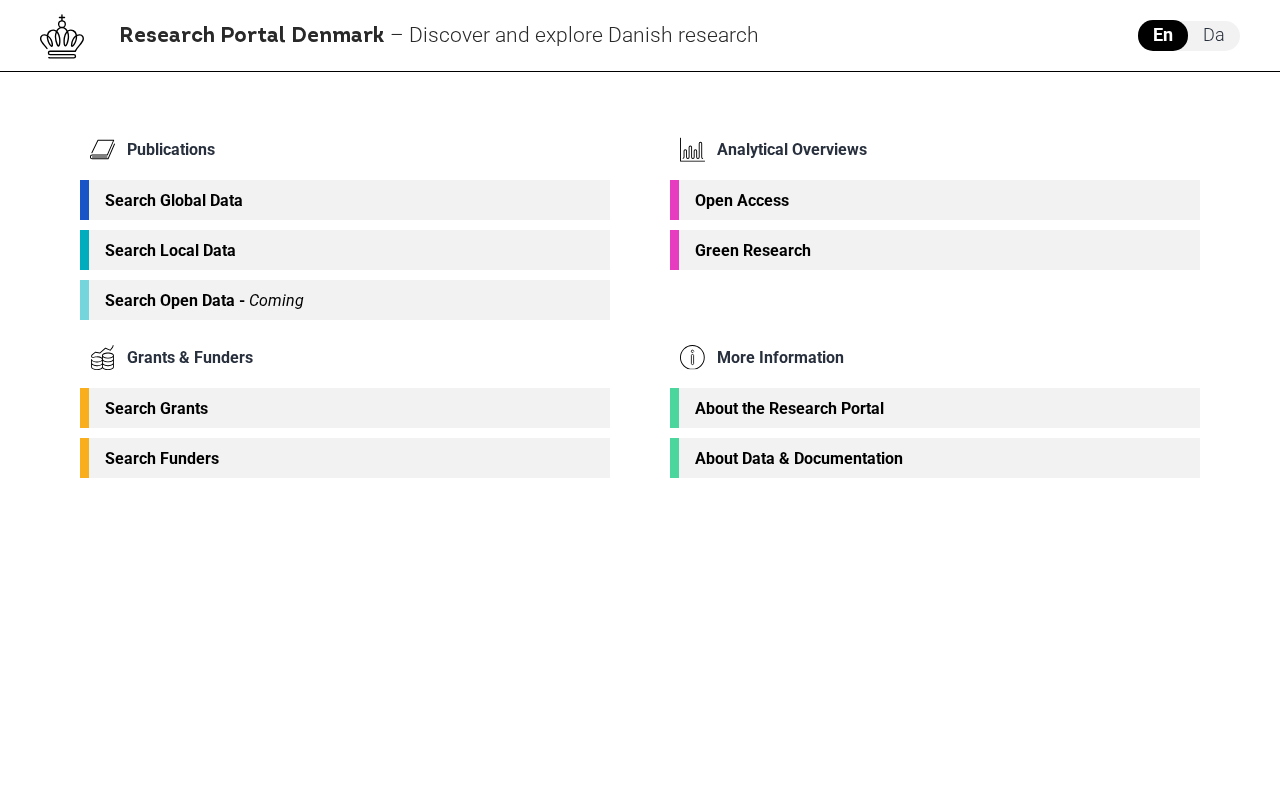The image size is (1280, 800).
Task: Open Search Global Data
Action: tap(345, 200)
